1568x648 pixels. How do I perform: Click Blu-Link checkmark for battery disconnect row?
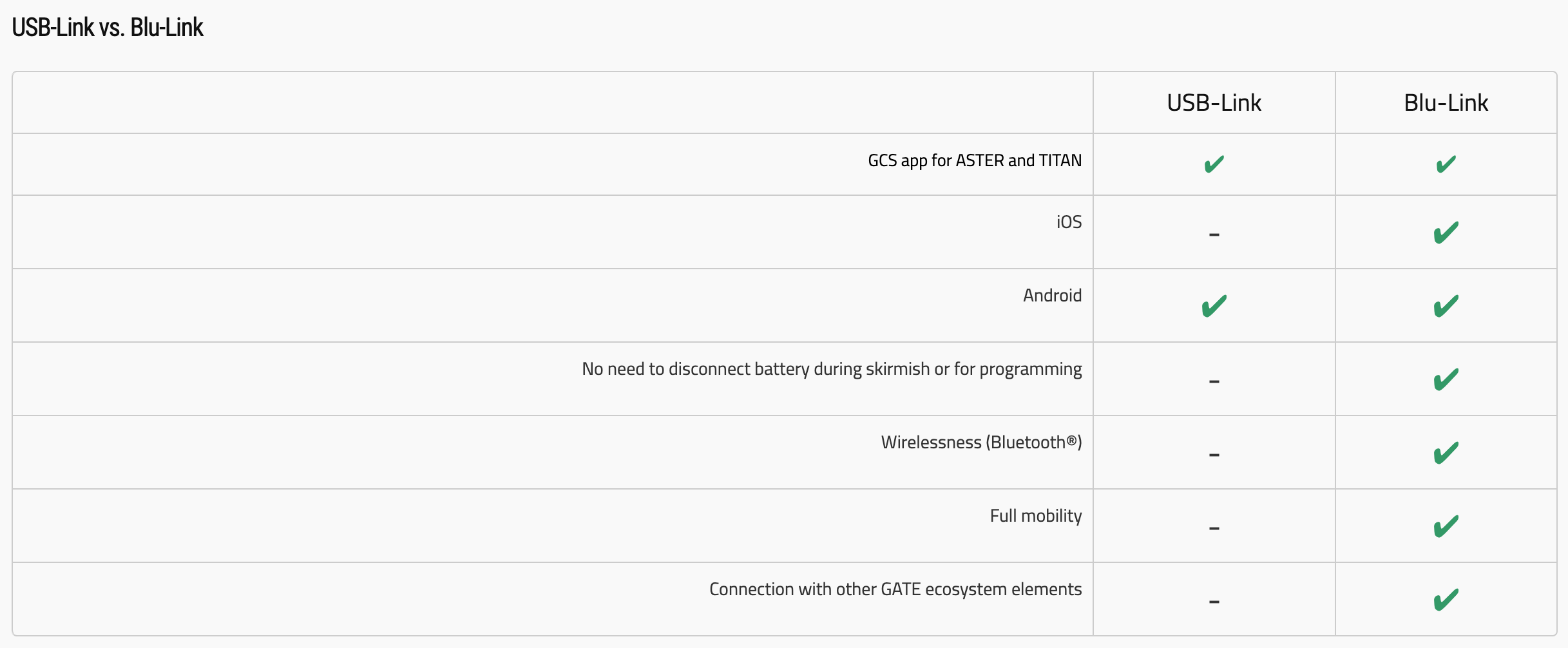1446,379
